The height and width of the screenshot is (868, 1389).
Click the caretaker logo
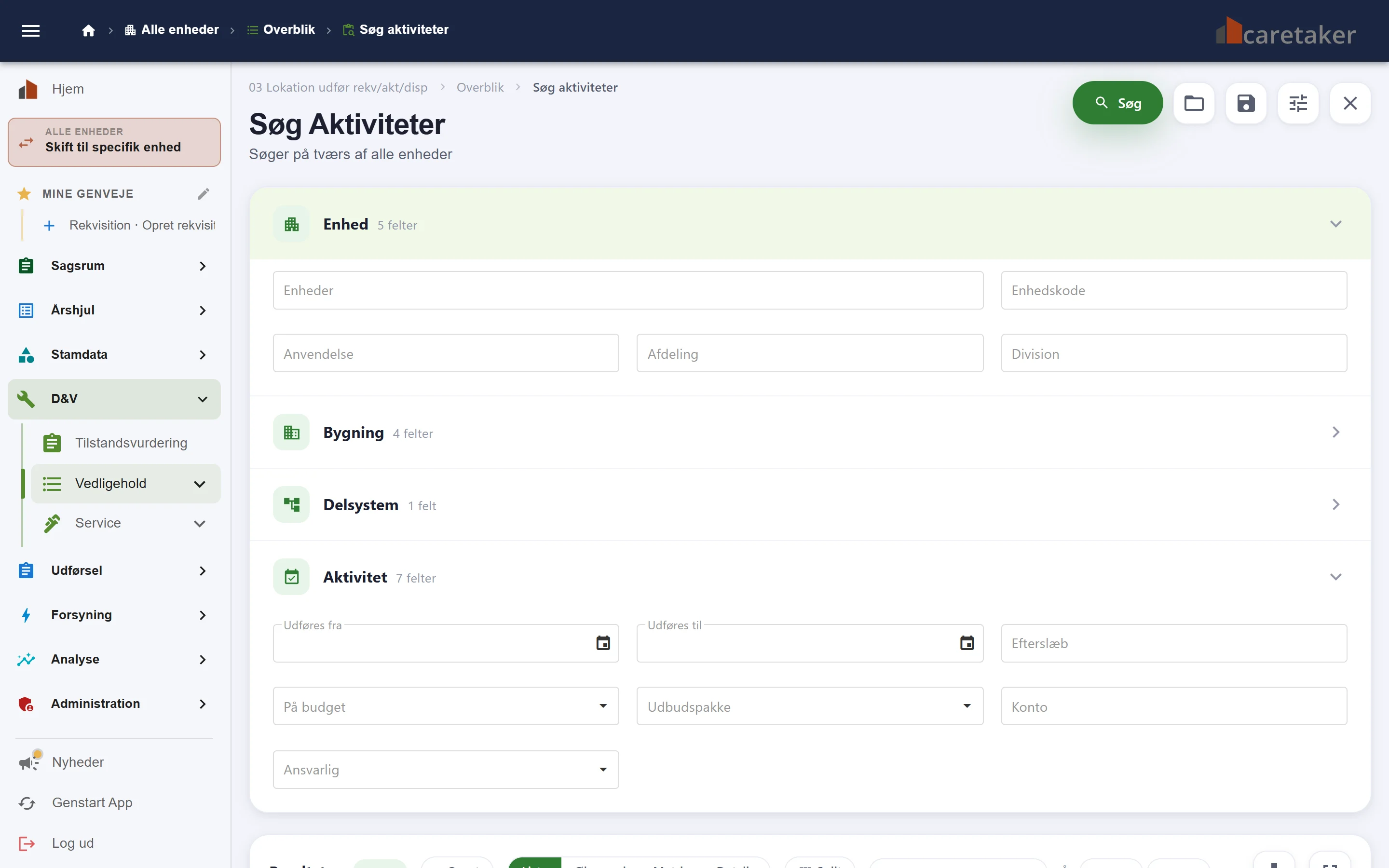click(x=1286, y=31)
